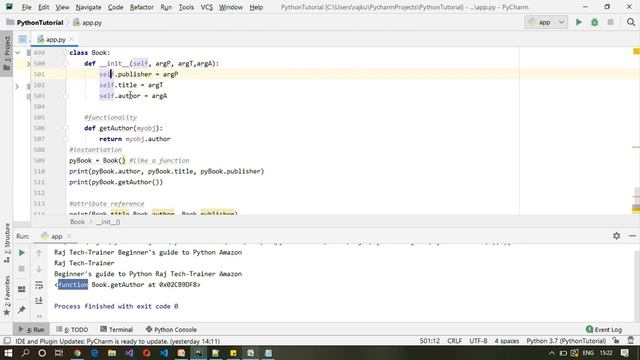Screen dimensions: 640x360
Task: Open the Run menu
Action: click(166, 7)
